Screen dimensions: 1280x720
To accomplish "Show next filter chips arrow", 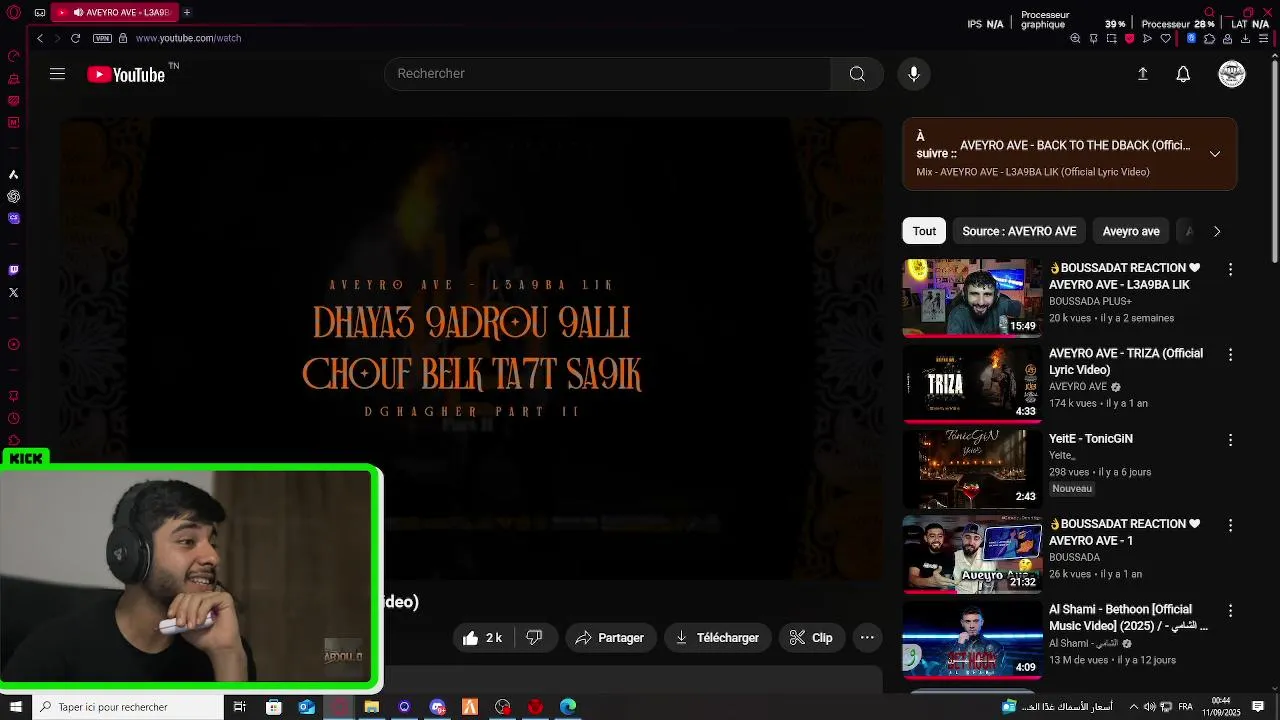I will point(1217,231).
